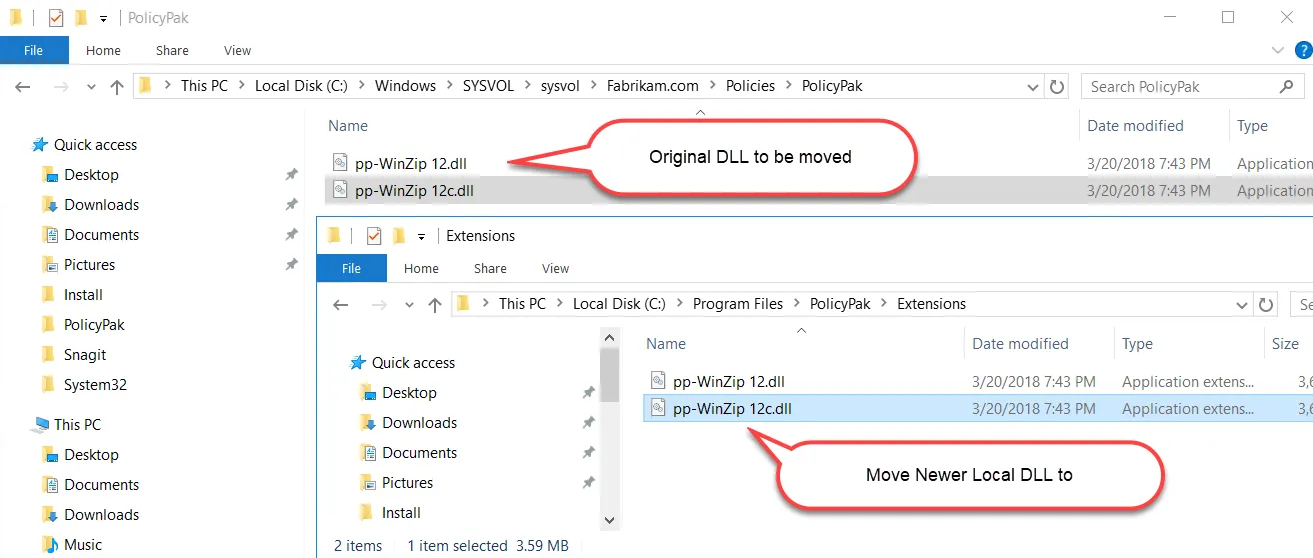
Task: Sort by Name column in Extensions window
Action: point(666,344)
